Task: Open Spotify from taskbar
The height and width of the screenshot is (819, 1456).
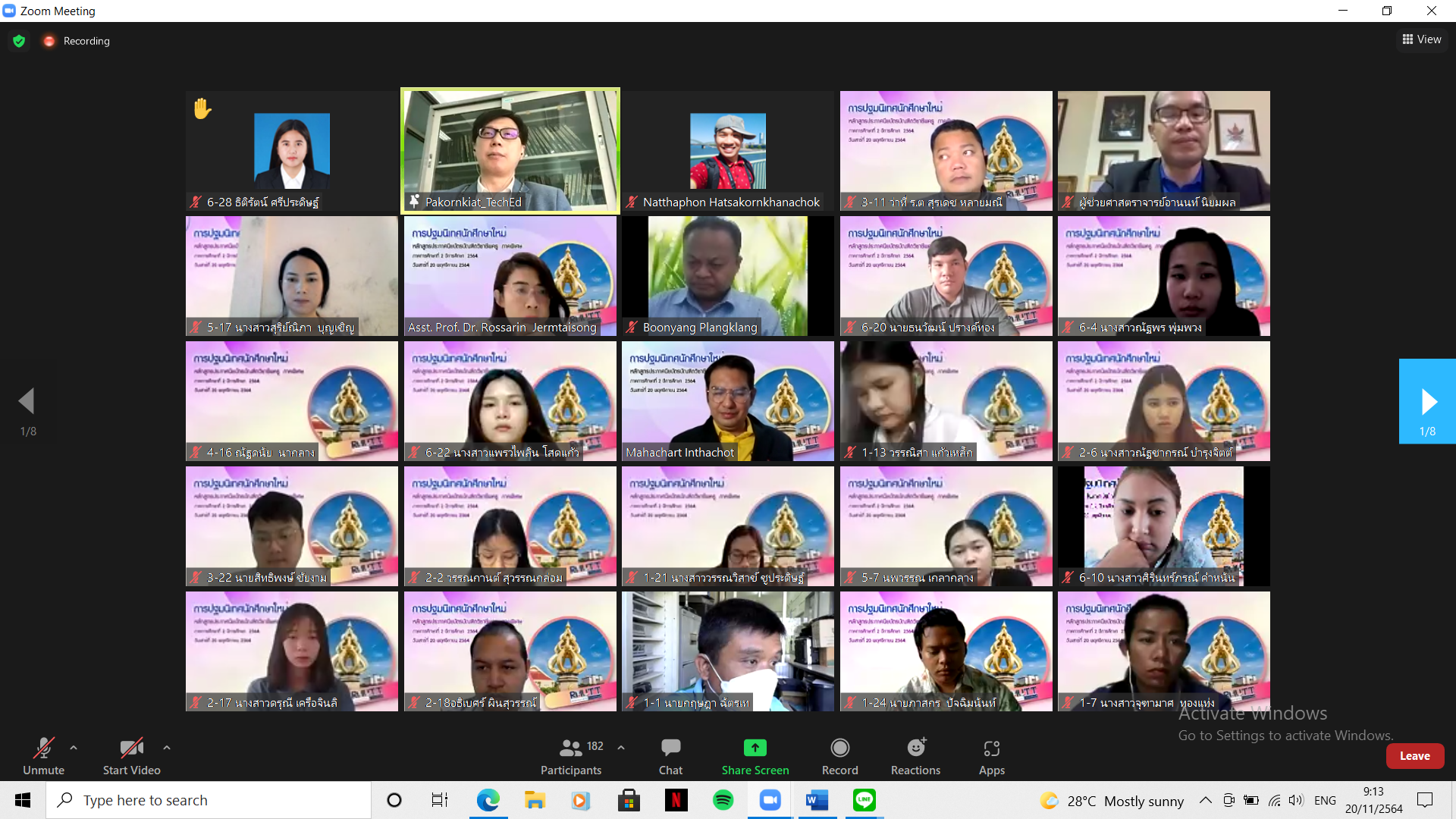Action: click(x=723, y=800)
